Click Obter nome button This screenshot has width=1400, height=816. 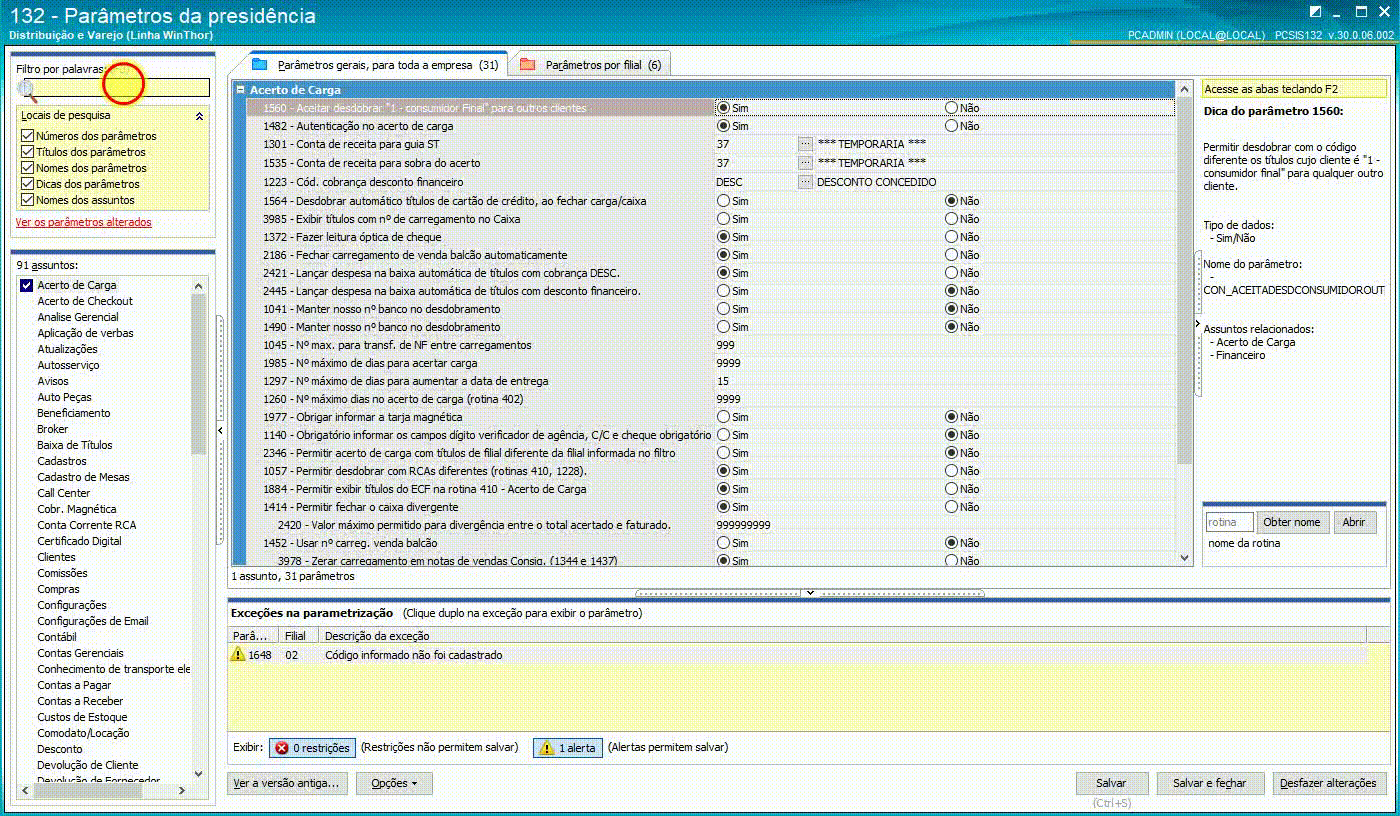tap(1292, 522)
